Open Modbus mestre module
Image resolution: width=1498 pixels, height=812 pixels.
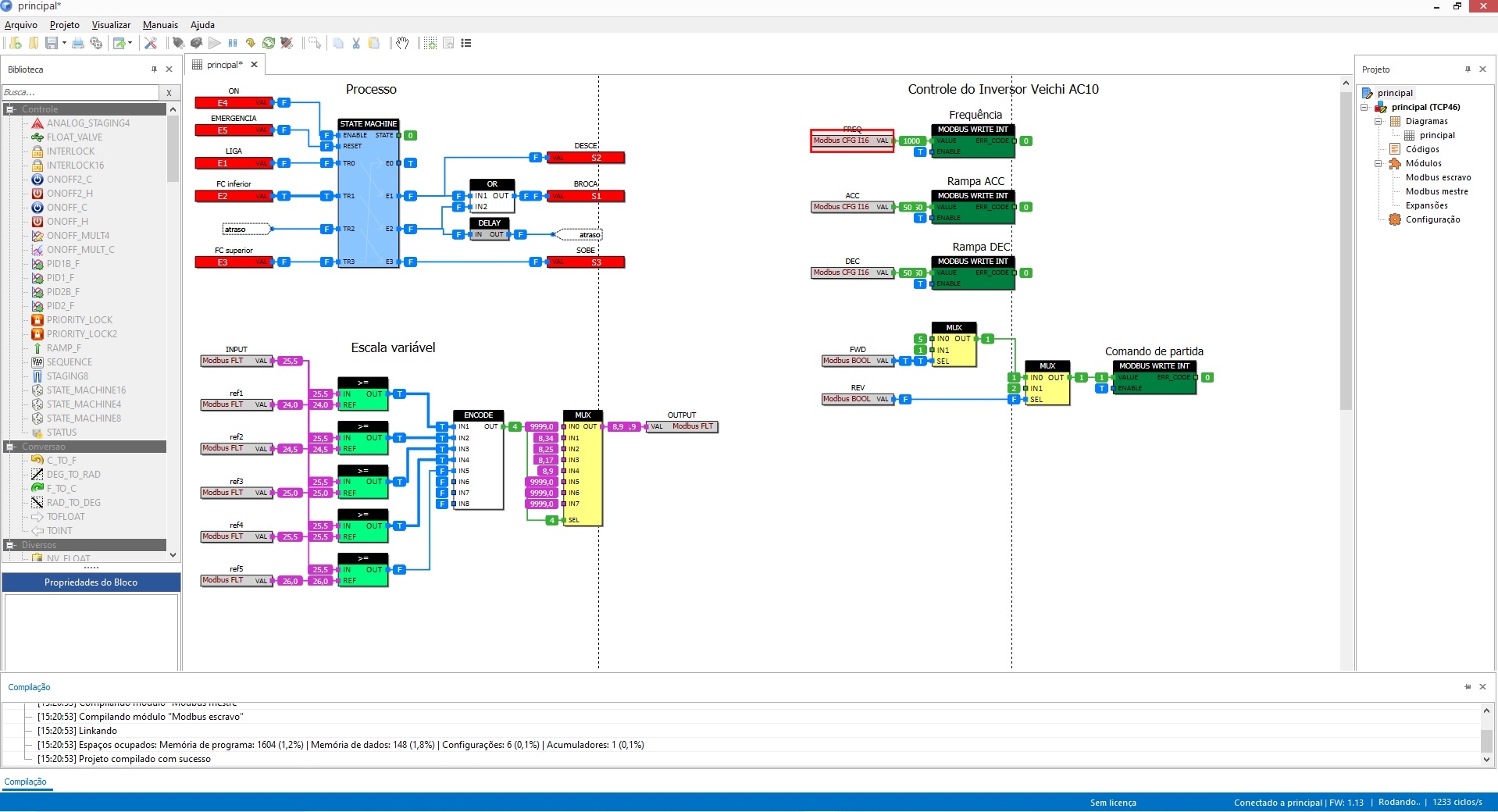point(1436,191)
